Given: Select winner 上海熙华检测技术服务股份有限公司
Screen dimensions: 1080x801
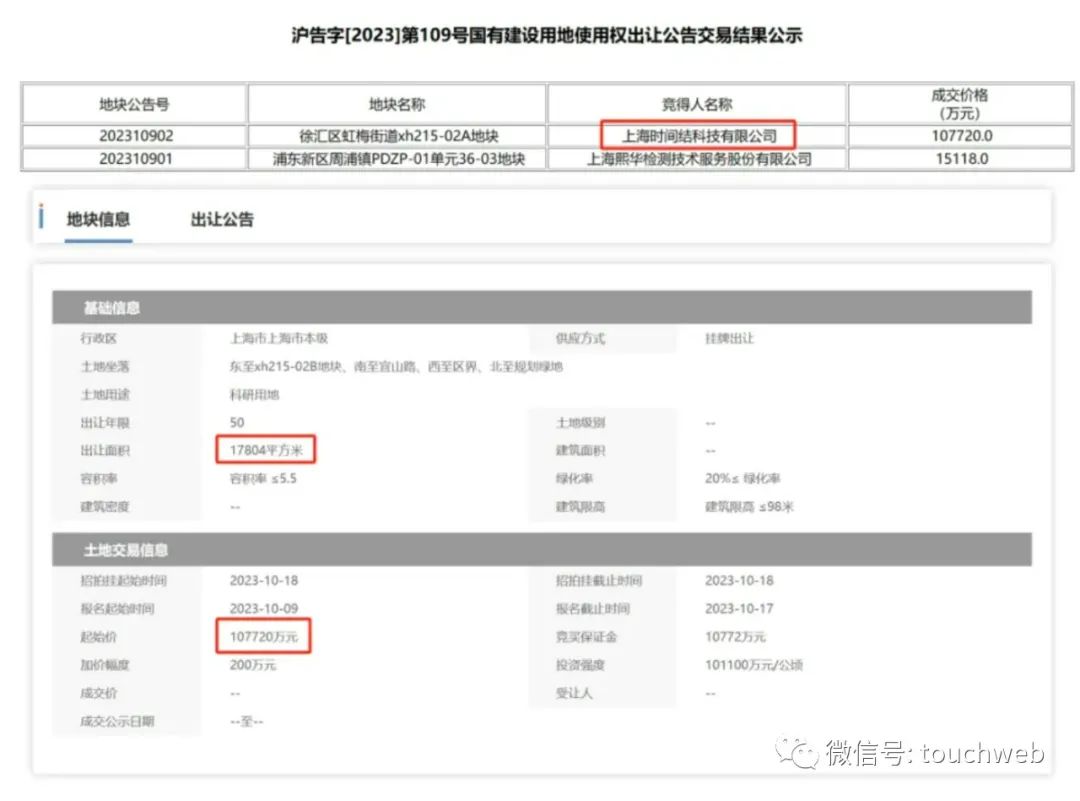Looking at the screenshot, I should tap(698, 159).
